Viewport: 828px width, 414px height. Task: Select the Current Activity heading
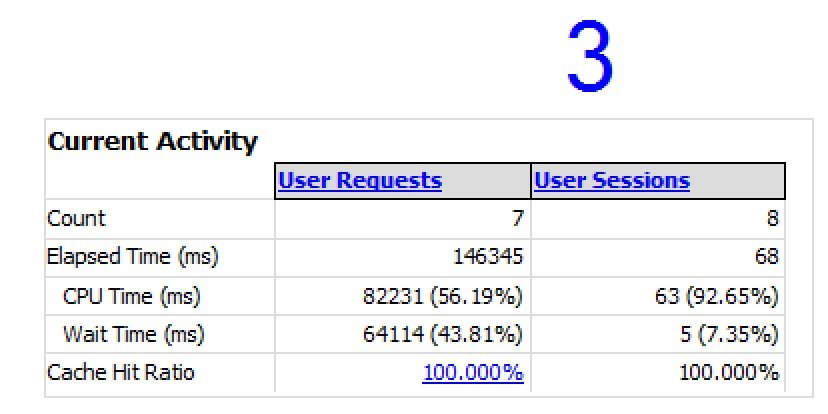point(153,142)
